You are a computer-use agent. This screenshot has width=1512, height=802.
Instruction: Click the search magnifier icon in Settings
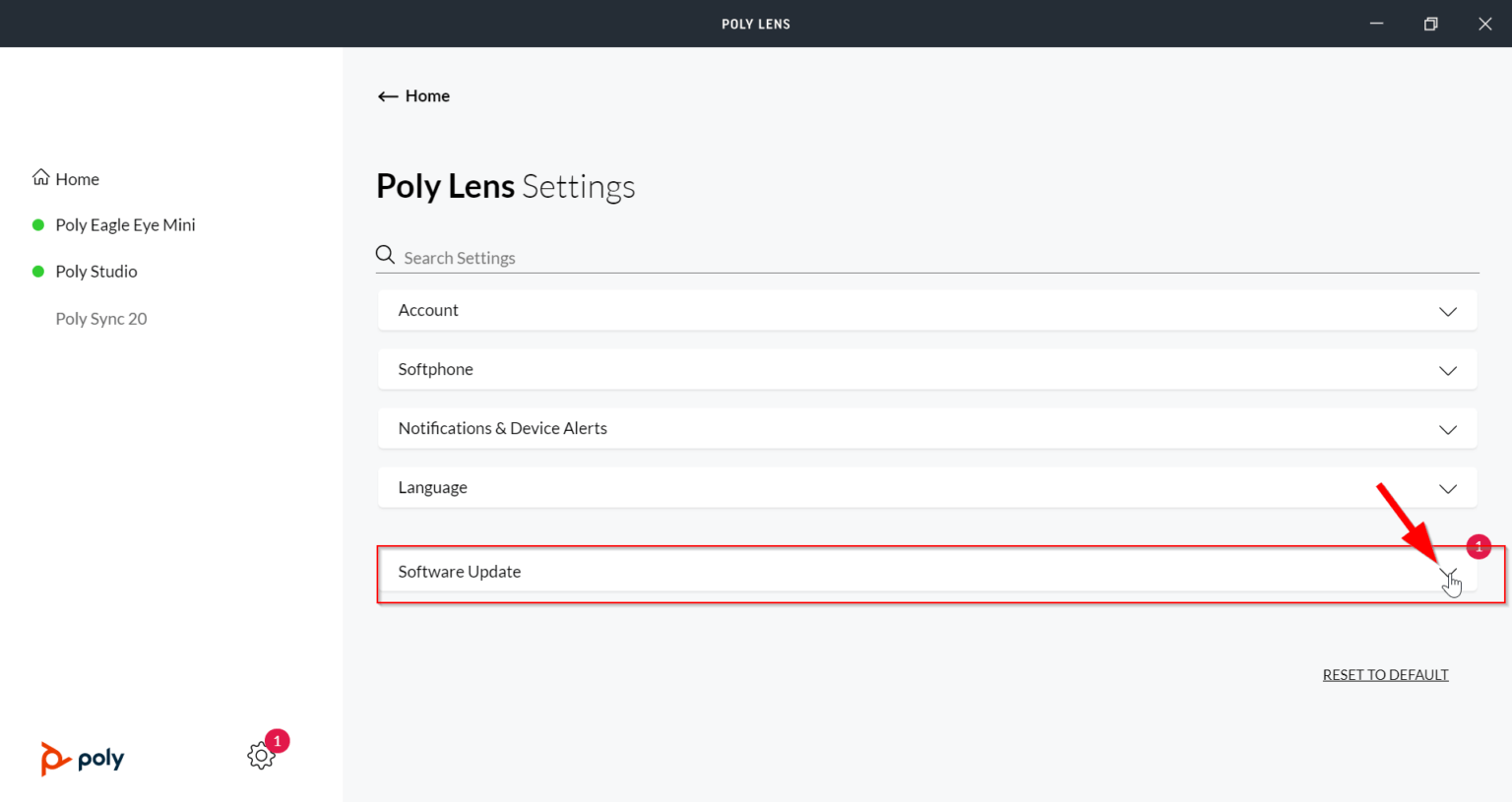384,254
